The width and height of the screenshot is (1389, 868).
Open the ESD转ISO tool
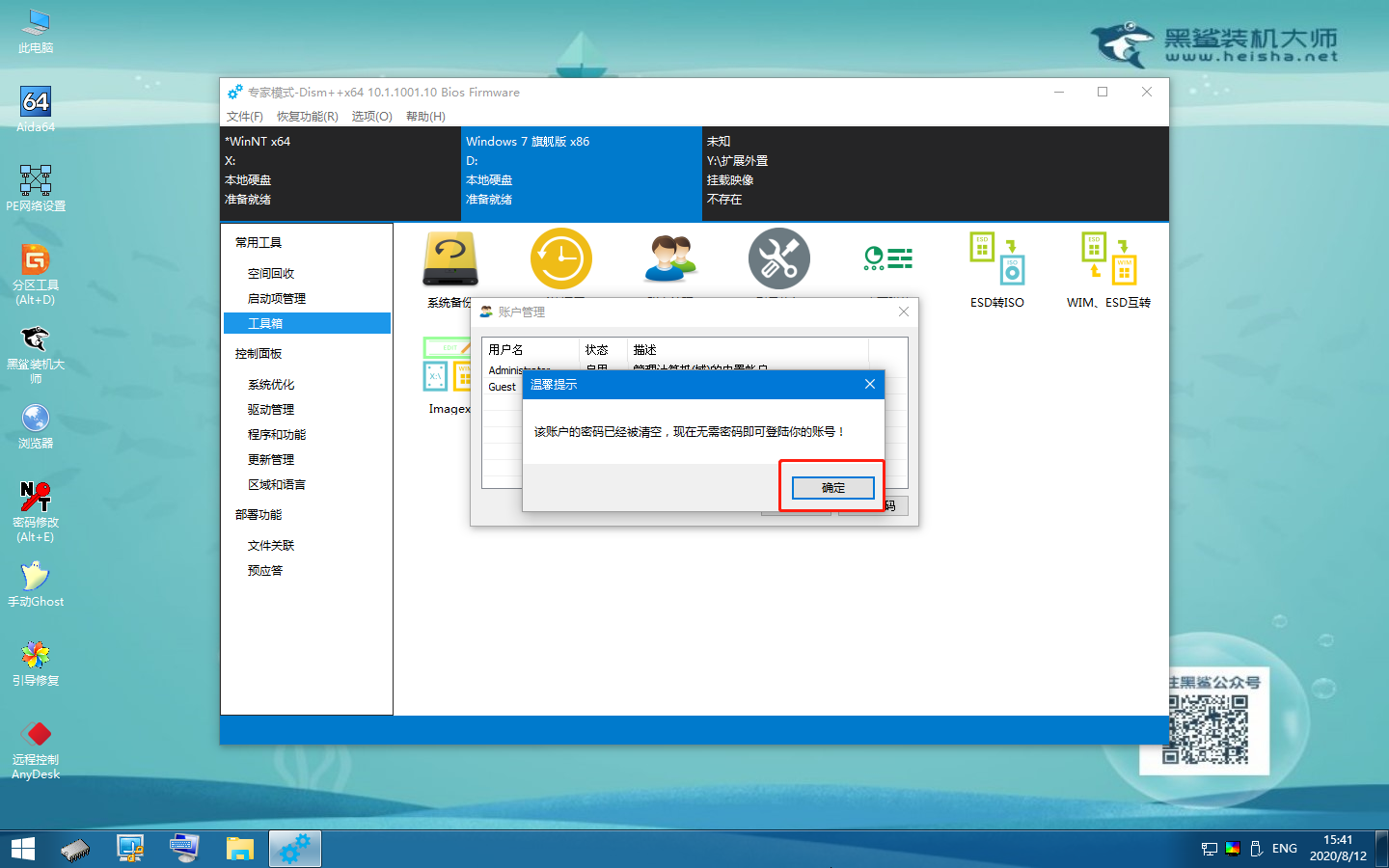tap(997, 270)
